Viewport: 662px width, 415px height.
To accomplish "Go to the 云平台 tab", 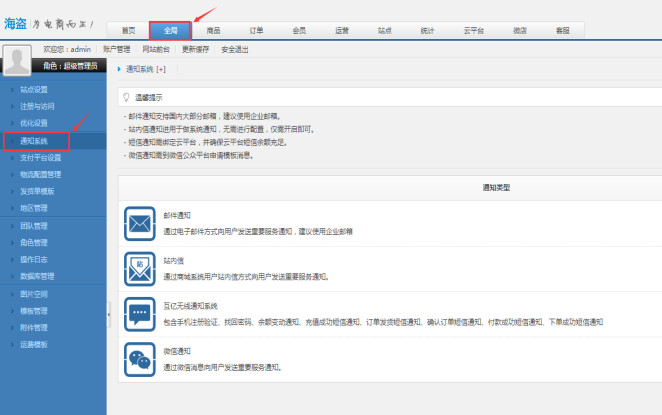I will [474, 31].
